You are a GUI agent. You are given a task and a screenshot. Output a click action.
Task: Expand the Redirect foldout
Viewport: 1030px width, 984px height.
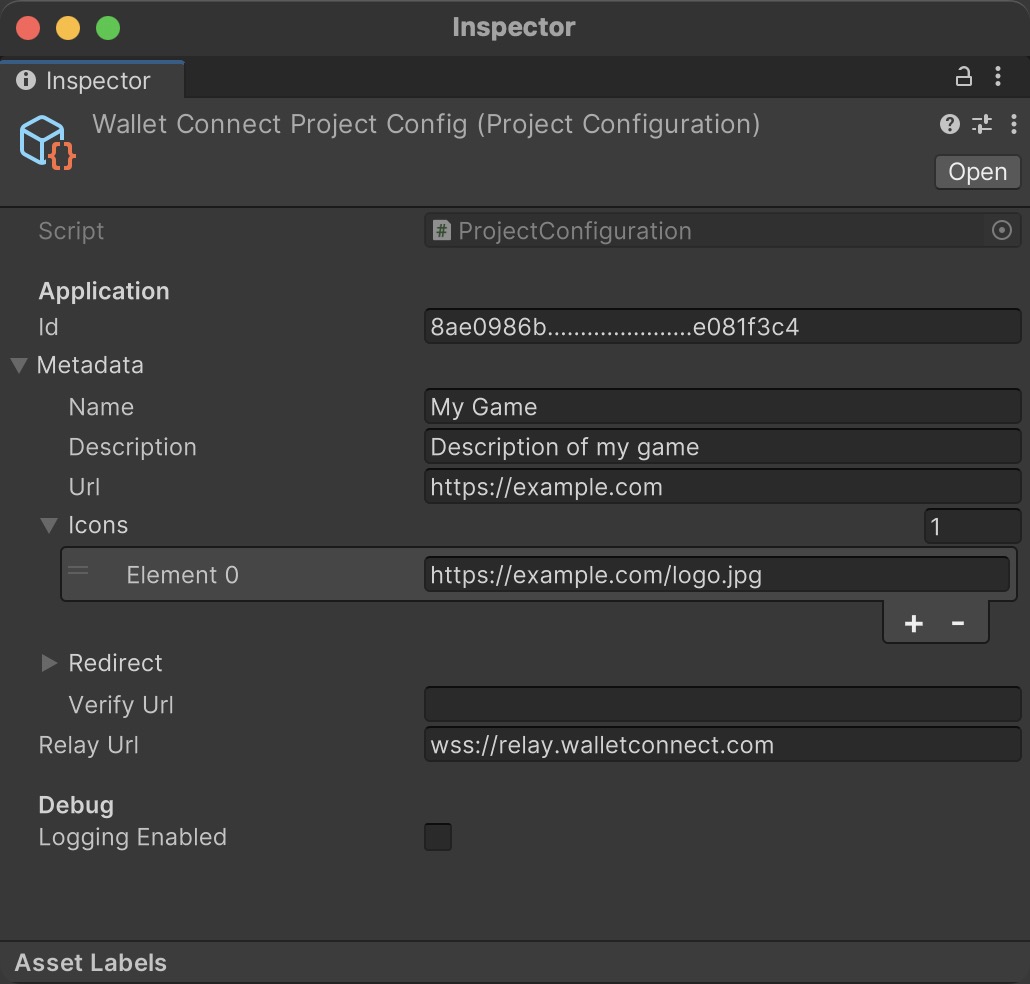coord(49,663)
